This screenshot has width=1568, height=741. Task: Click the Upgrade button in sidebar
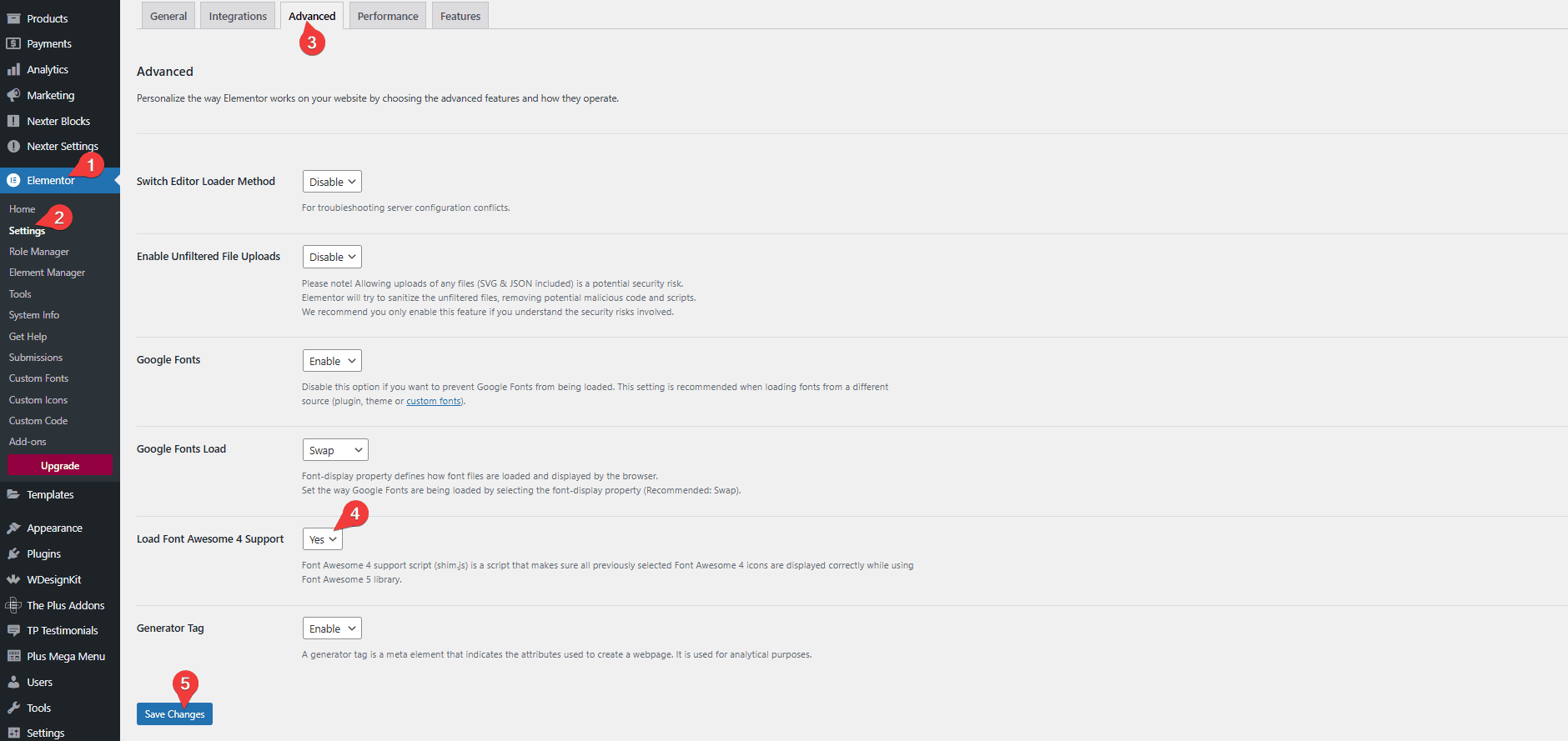(x=60, y=466)
